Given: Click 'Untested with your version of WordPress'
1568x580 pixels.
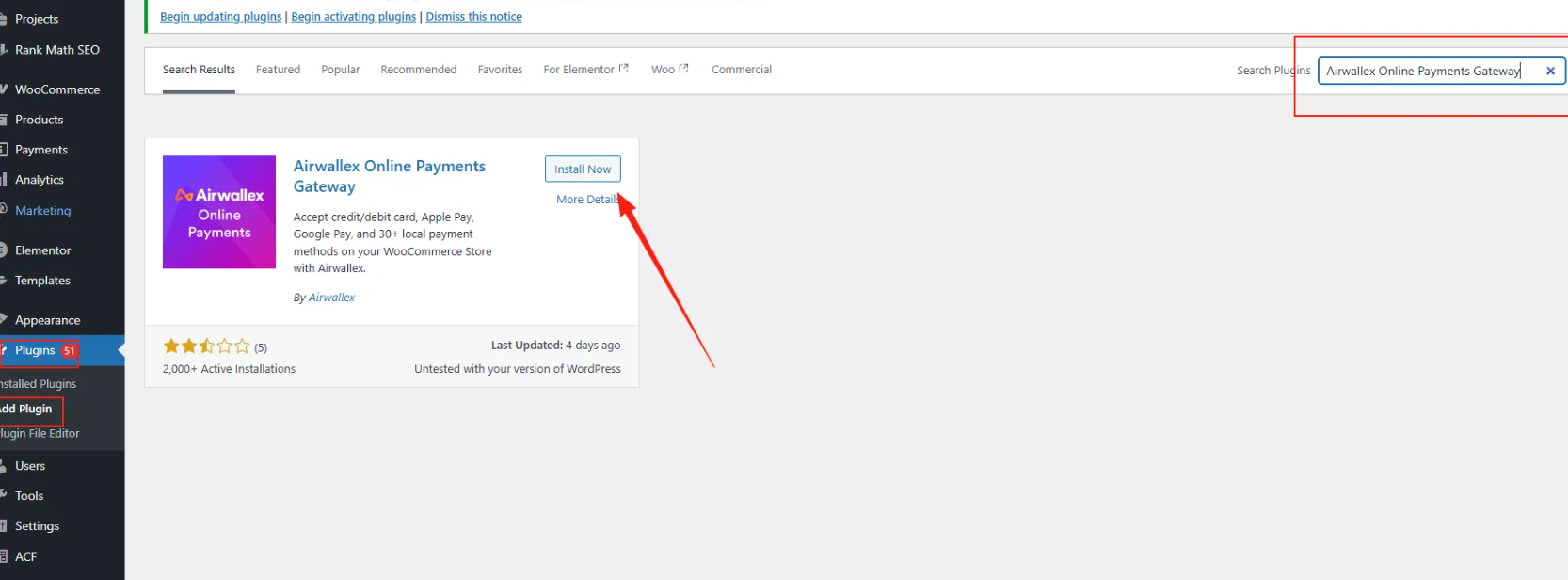Looking at the screenshot, I should coord(518,369).
